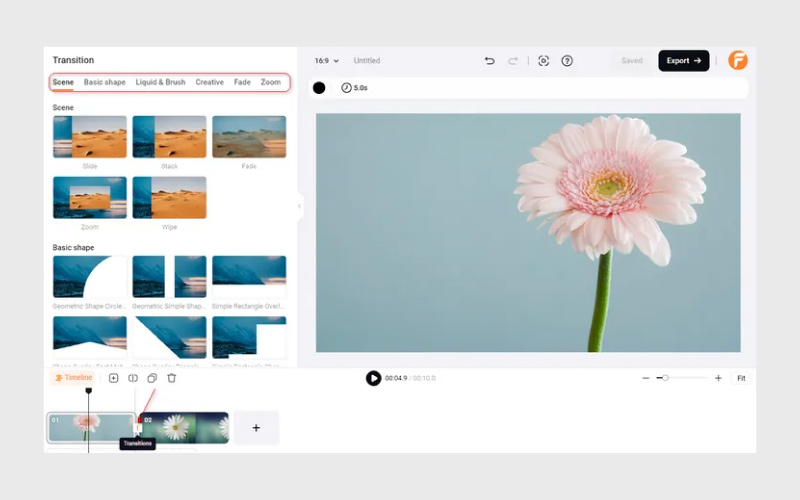800x500 pixels.
Task: Click the Scene section heading above thumbnails
Action: (63, 108)
